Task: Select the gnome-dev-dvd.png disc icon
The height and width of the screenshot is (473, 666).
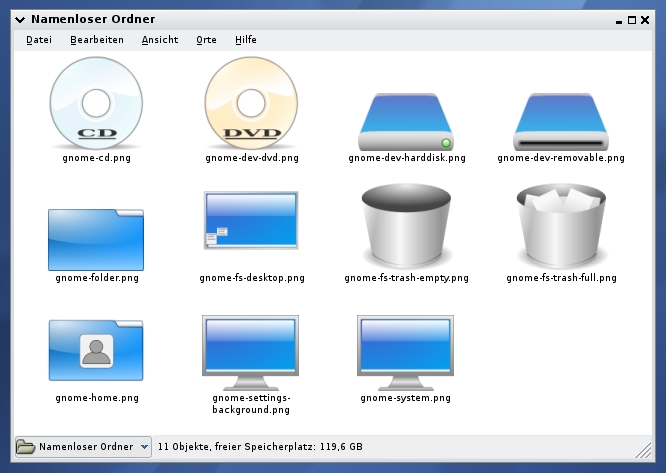Action: pyautogui.click(x=251, y=103)
